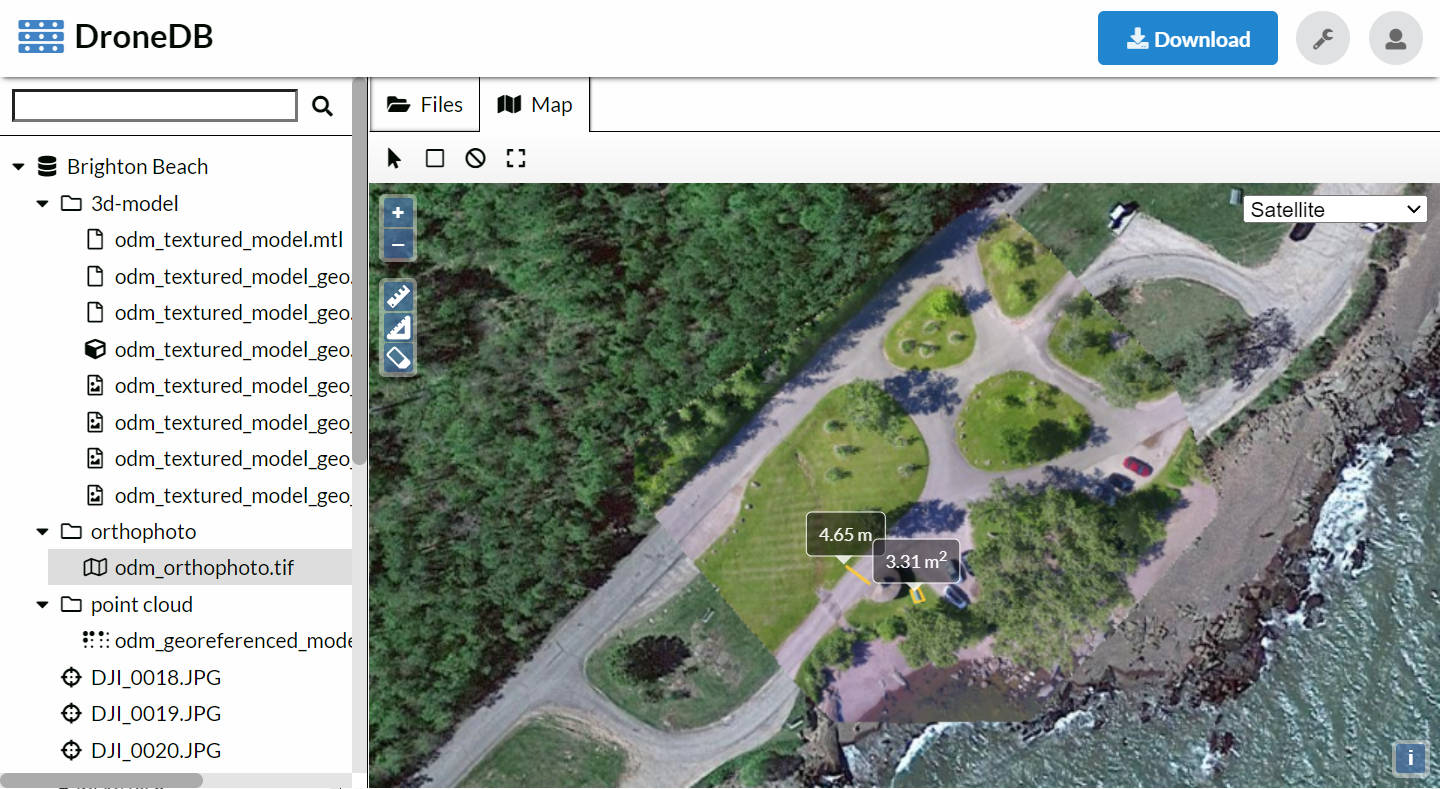Collapse the Brighton Beach dataset node
1440x789 pixels.
tap(18, 166)
